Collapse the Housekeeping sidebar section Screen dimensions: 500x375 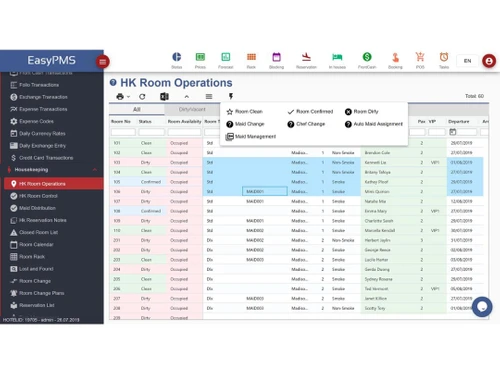click(x=95, y=170)
